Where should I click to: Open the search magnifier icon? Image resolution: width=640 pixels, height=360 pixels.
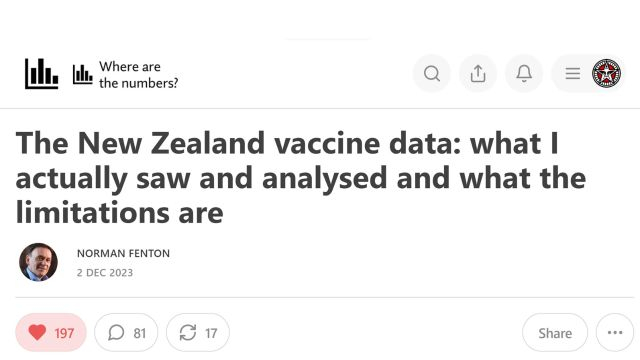coord(431,74)
